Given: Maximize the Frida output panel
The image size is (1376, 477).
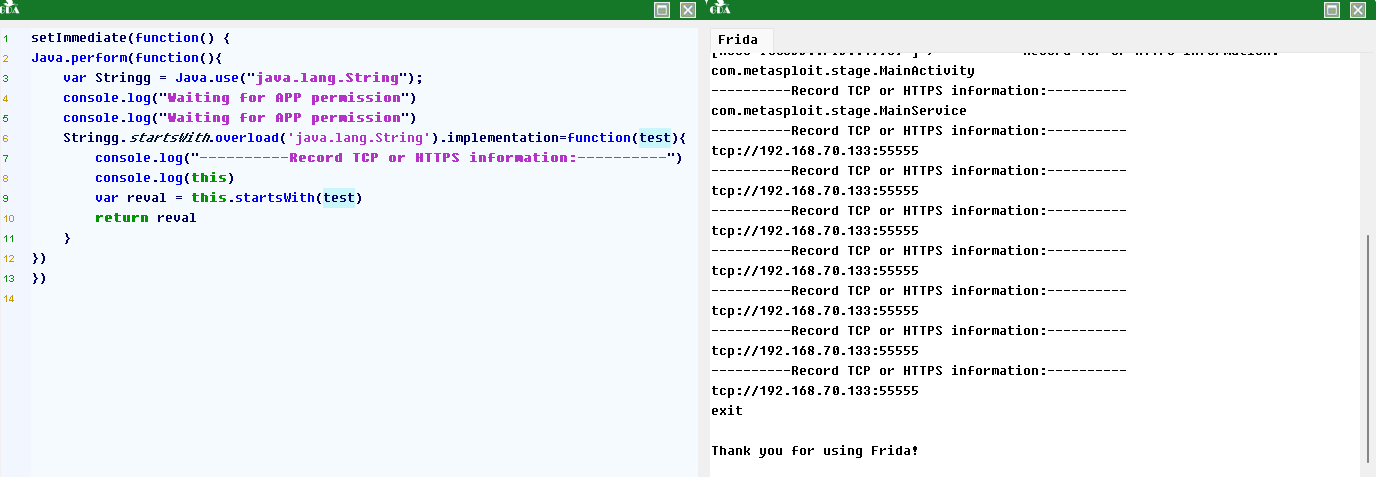Looking at the screenshot, I should [x=1332, y=9].
